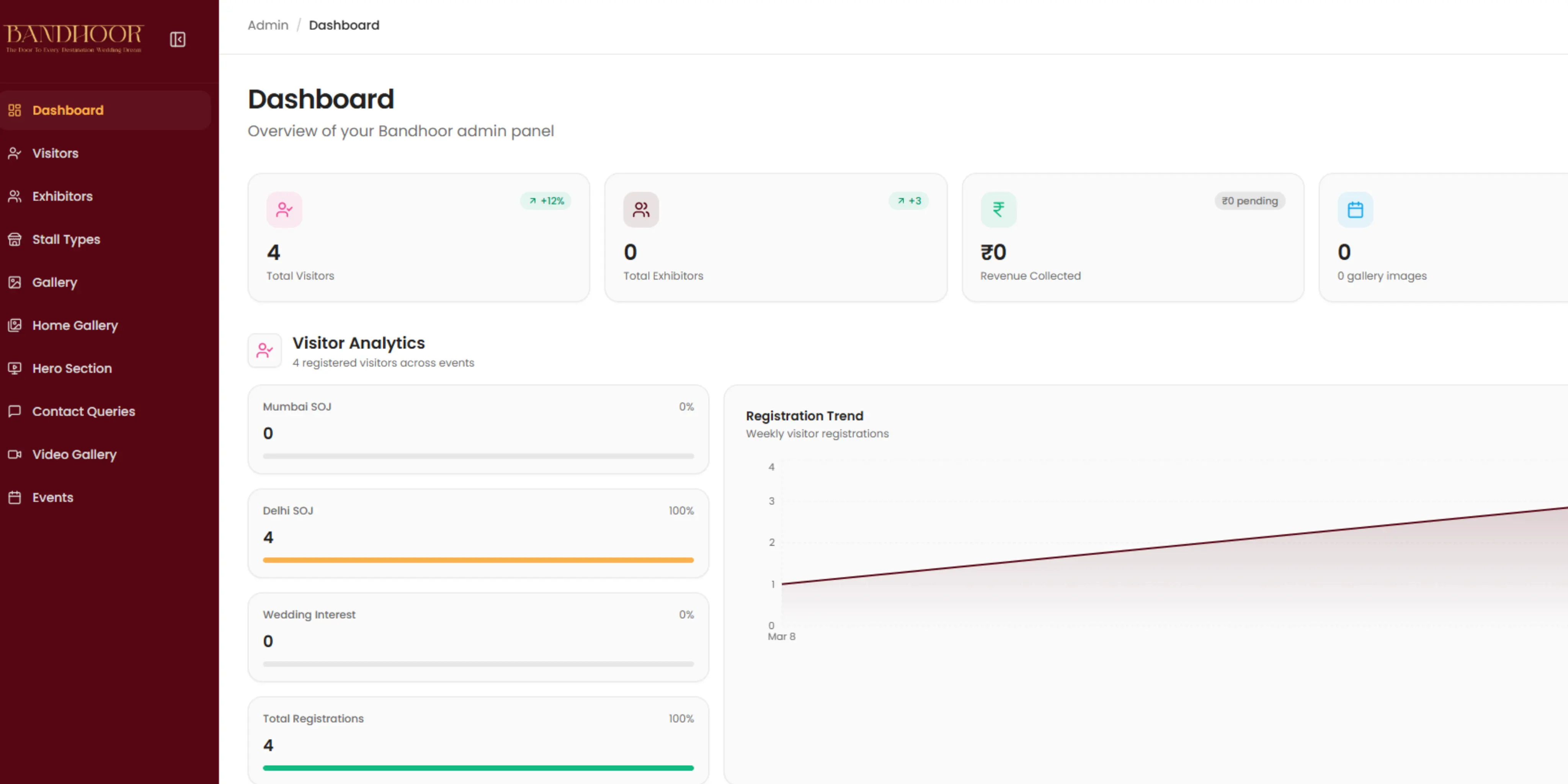The height and width of the screenshot is (784, 1568).
Task: Select Events in the sidebar
Action: tap(52, 497)
